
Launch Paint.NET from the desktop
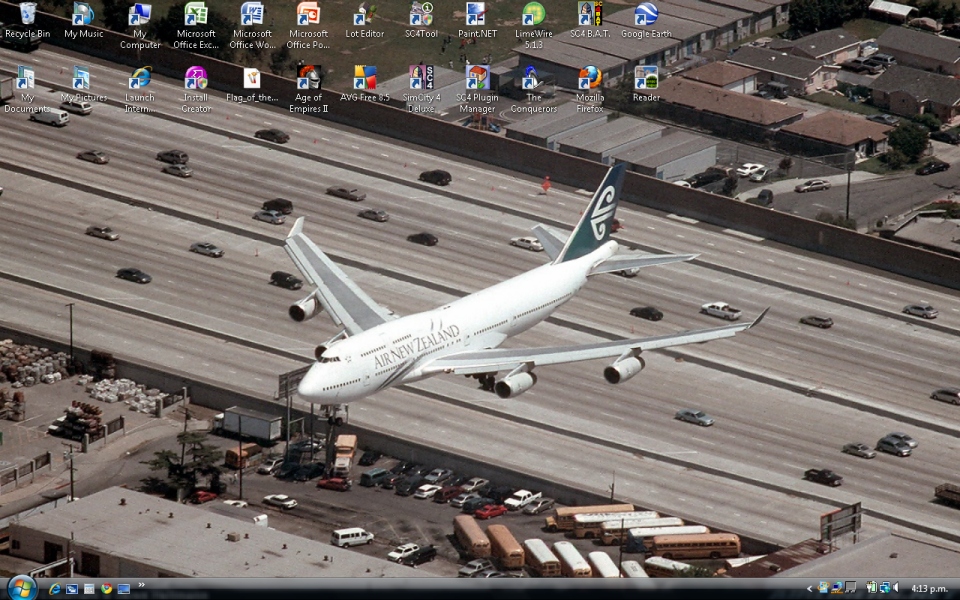pos(477,20)
